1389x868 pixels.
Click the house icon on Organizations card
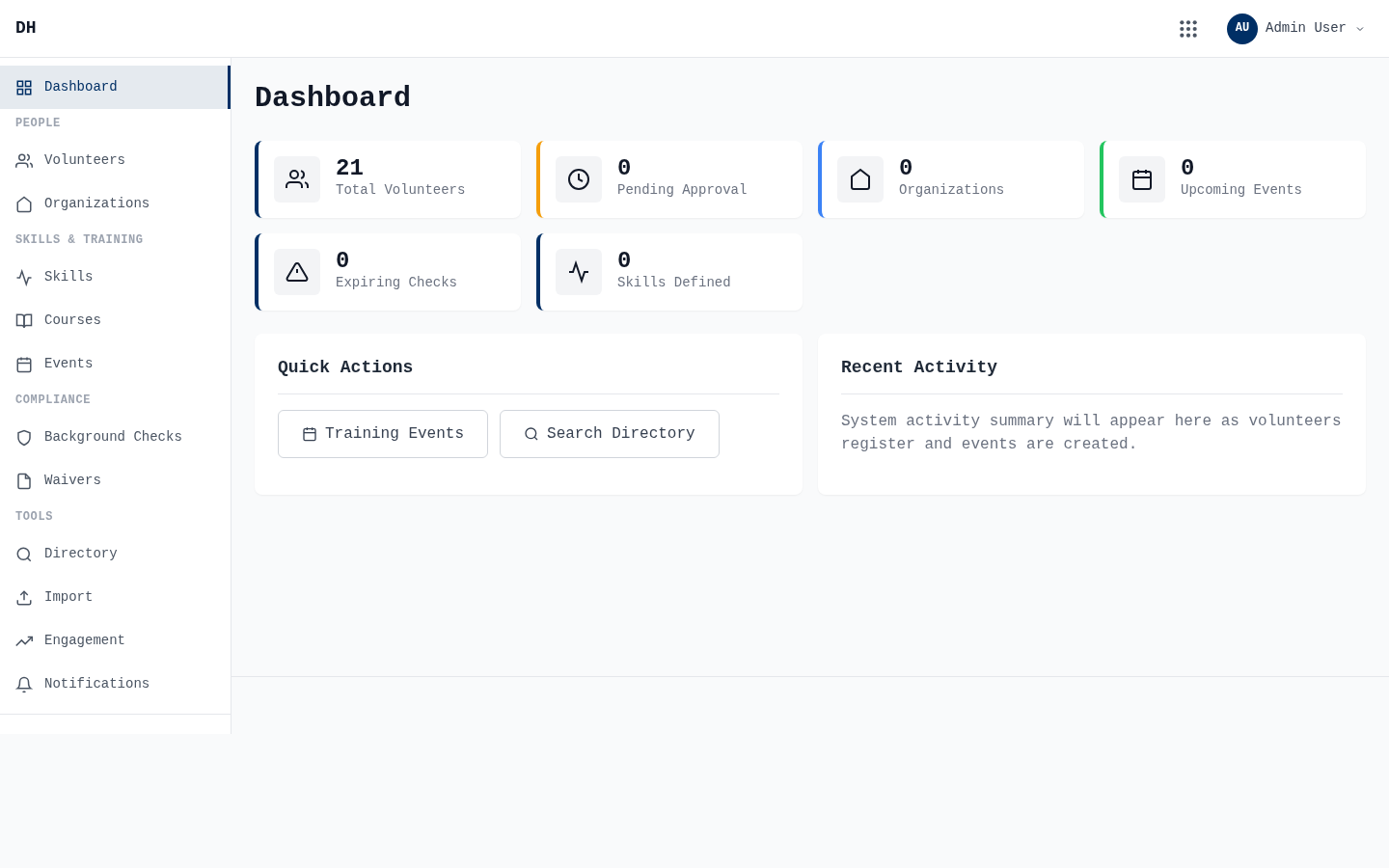click(x=860, y=179)
